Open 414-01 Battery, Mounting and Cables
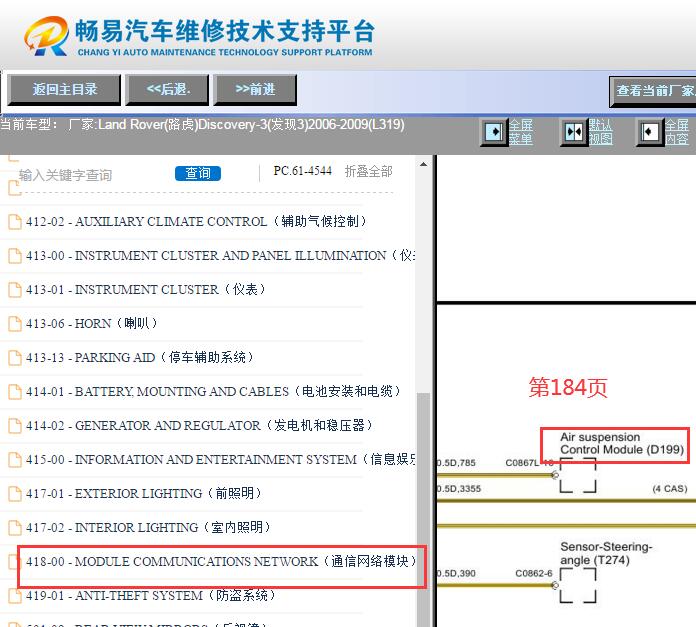 [213, 391]
